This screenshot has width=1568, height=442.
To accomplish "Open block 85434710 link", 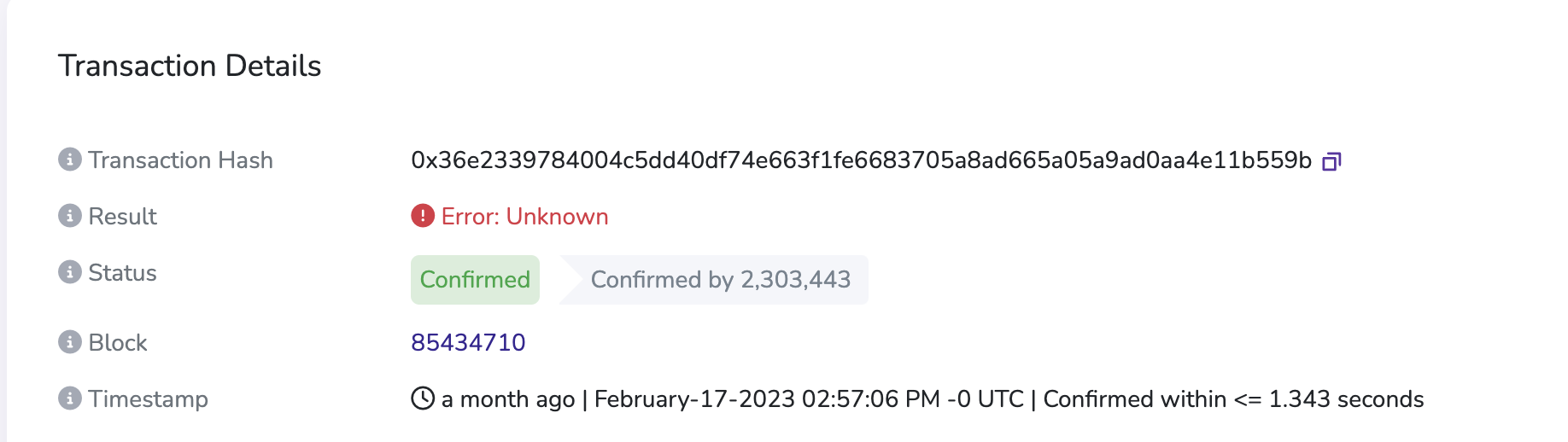I will 468,342.
